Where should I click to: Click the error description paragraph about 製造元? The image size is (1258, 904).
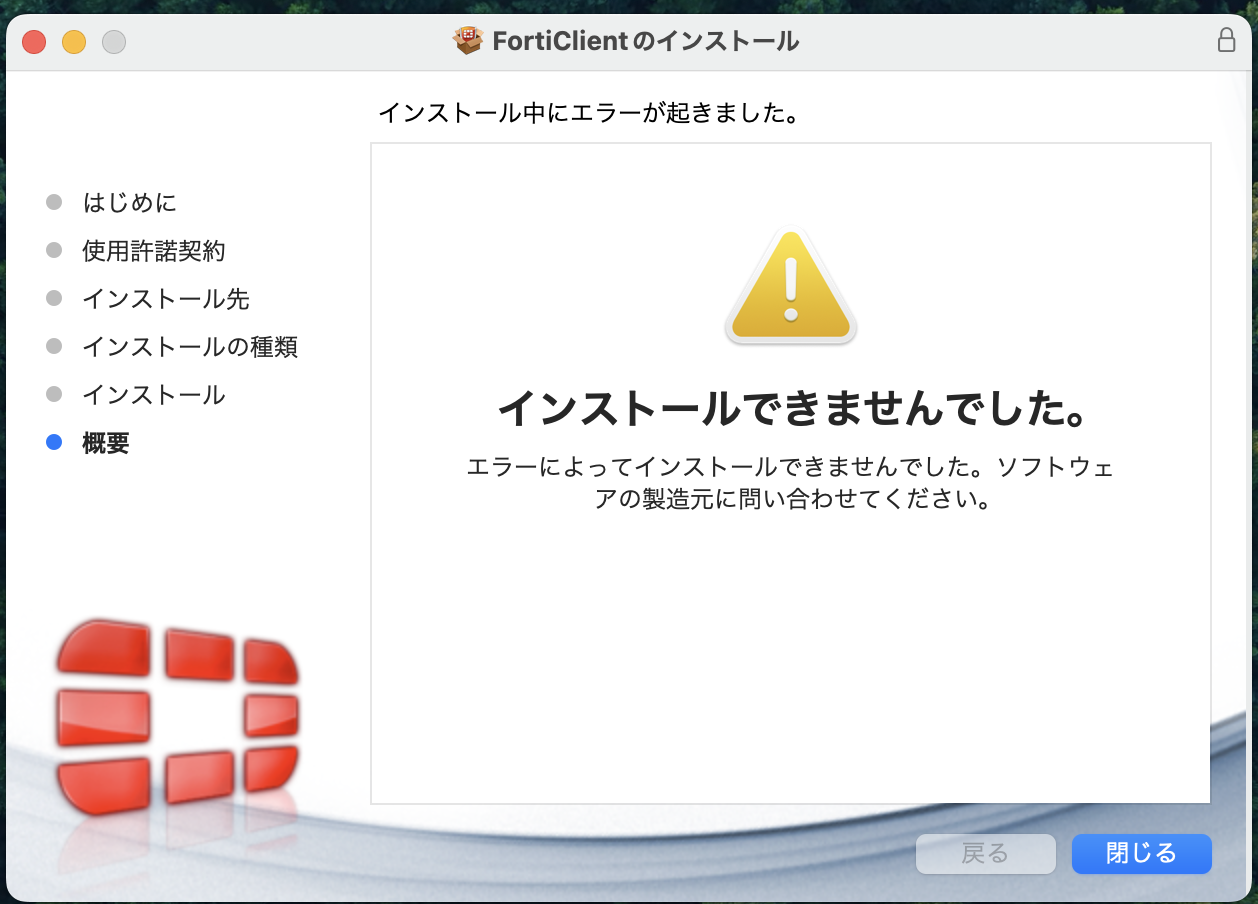pyautogui.click(x=791, y=482)
